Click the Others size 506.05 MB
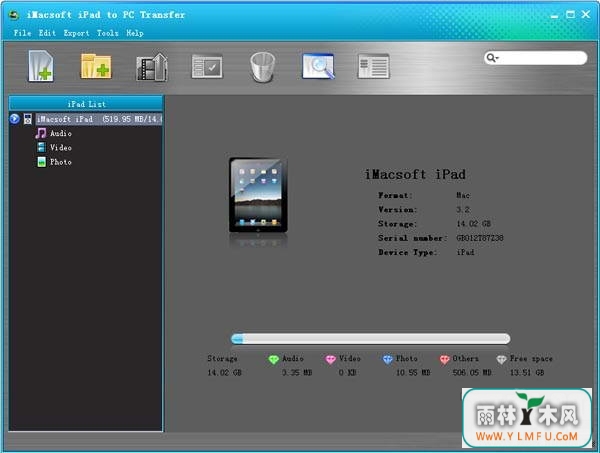600x453 pixels. point(472,372)
